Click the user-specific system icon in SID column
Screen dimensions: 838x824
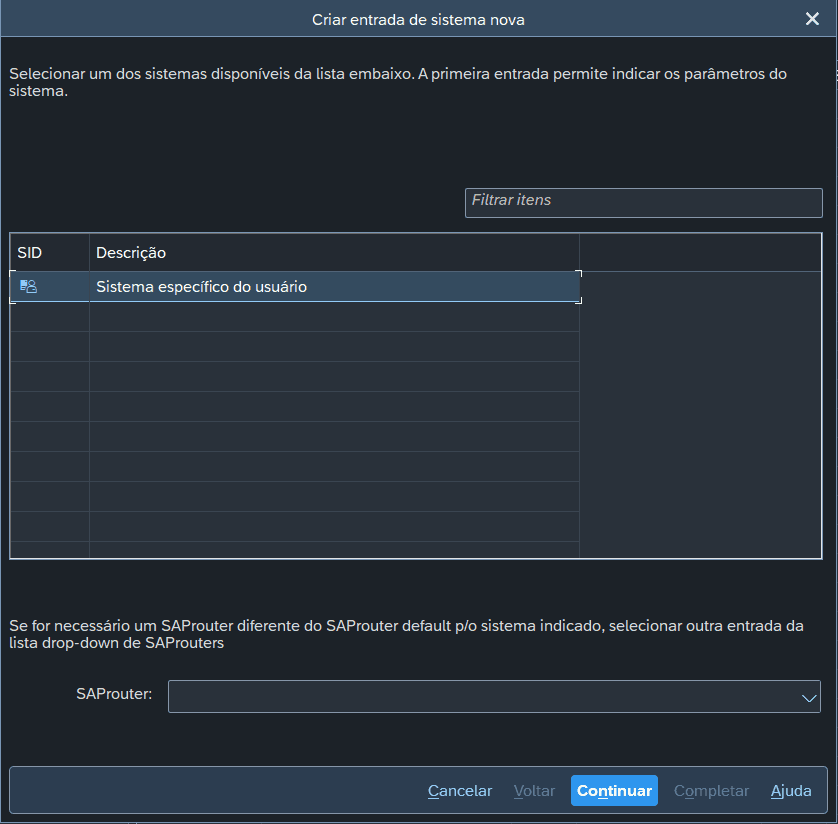(28, 286)
